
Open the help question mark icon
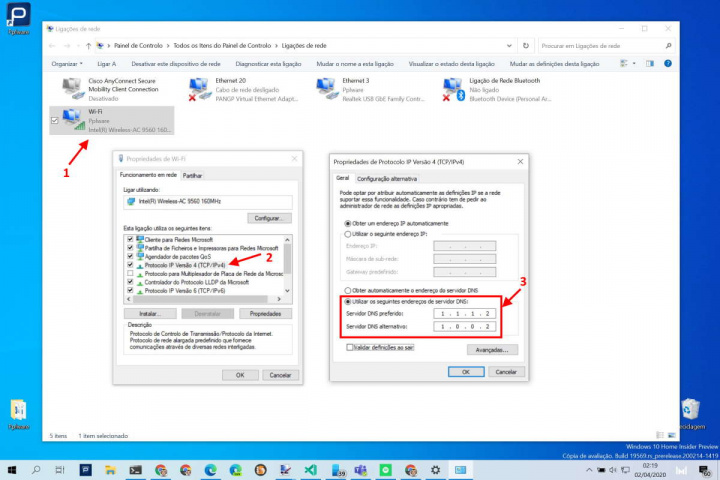(668, 63)
